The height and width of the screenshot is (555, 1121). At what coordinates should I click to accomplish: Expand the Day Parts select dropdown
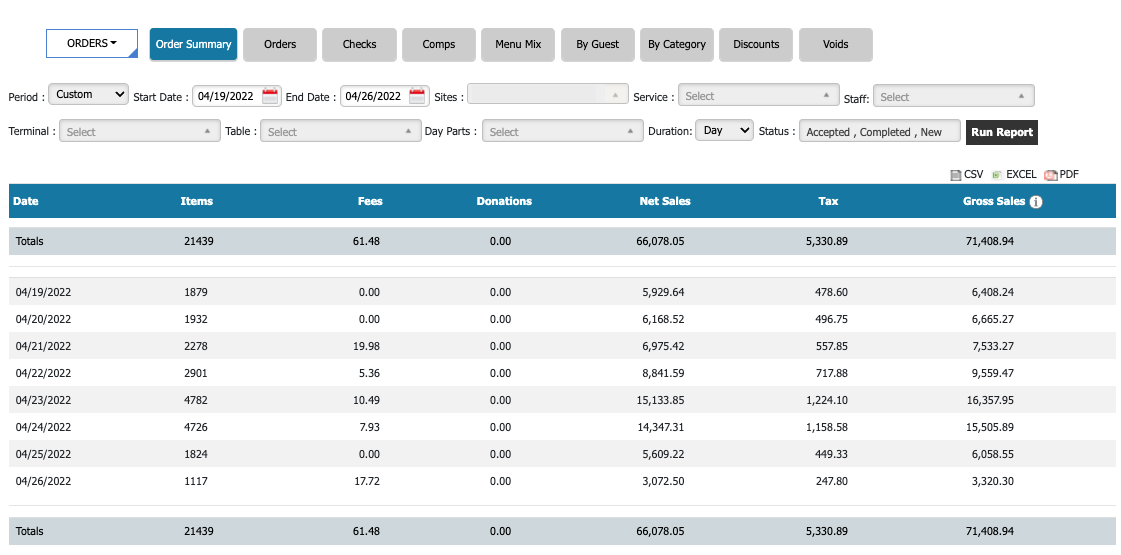[x=563, y=131]
